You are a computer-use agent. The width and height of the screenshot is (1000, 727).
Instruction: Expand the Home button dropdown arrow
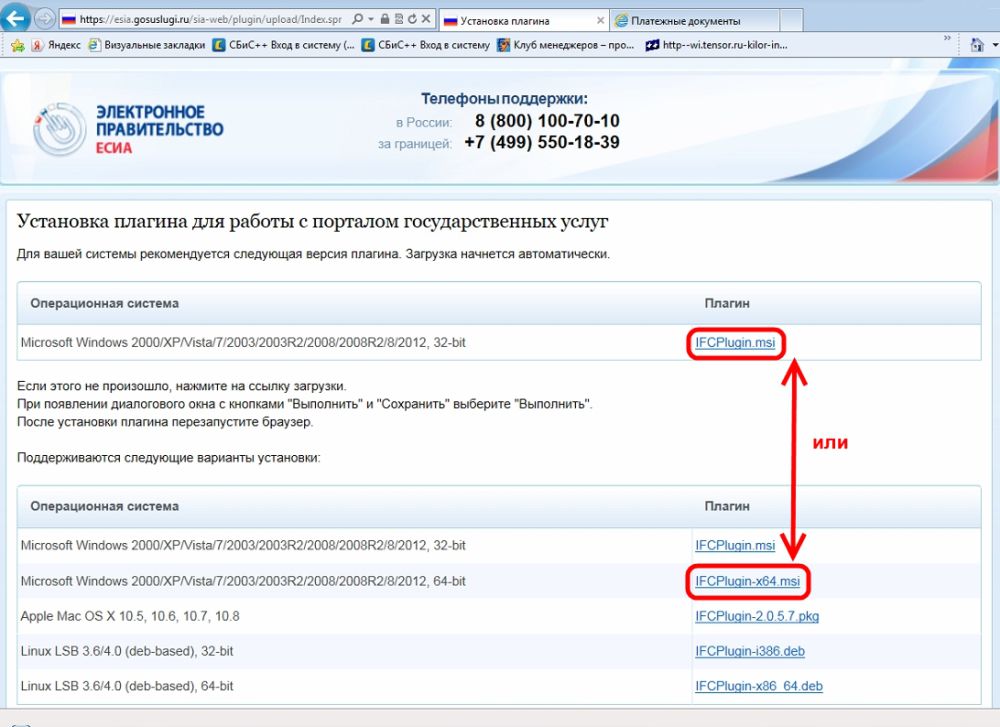point(994,45)
